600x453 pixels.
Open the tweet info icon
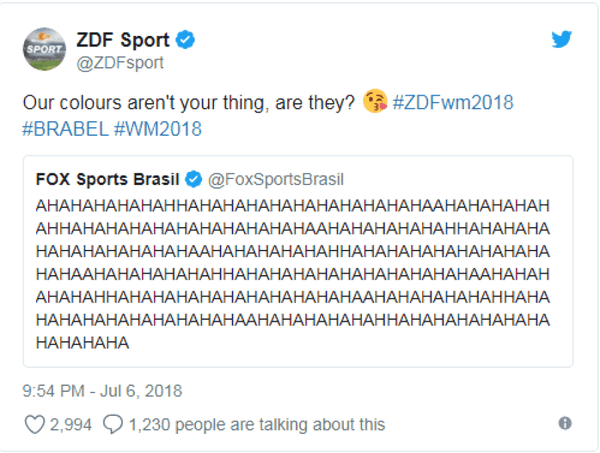pos(565,423)
